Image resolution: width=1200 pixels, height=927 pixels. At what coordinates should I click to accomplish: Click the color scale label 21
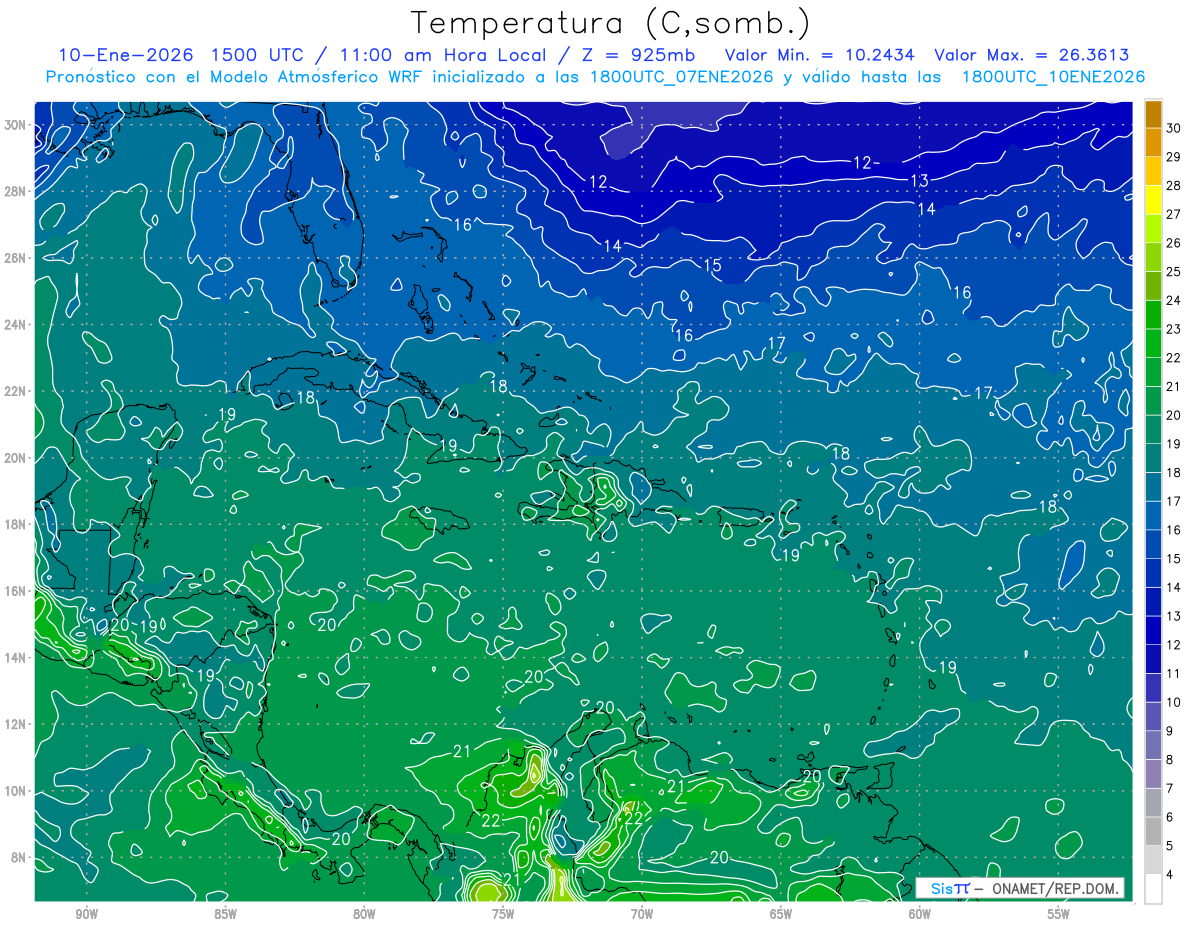(1173, 387)
